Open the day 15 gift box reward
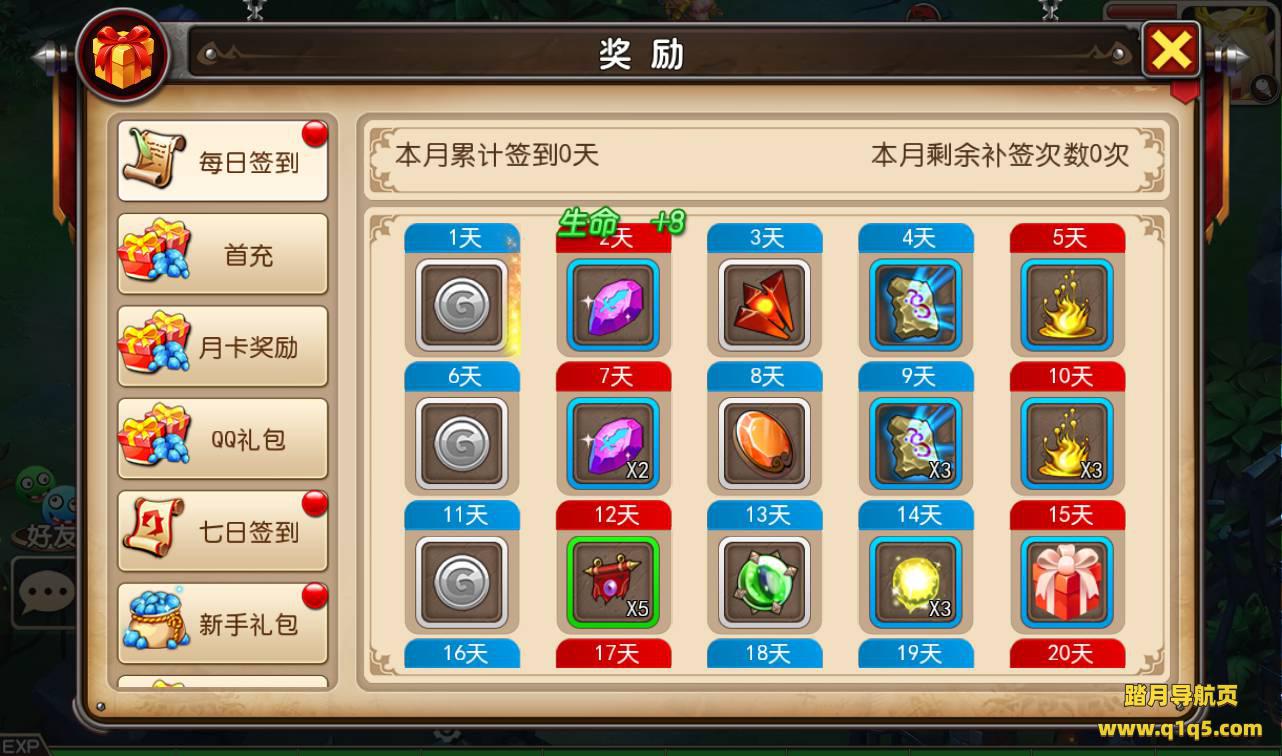This screenshot has width=1282, height=756. [1067, 583]
